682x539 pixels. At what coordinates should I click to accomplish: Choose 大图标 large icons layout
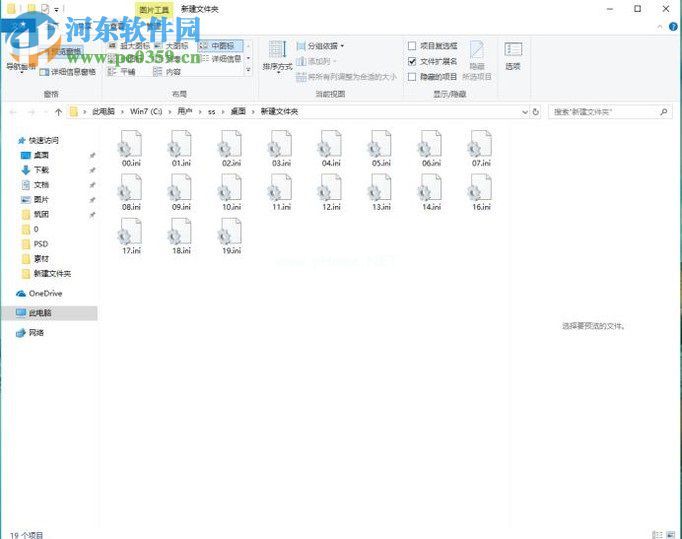171,45
